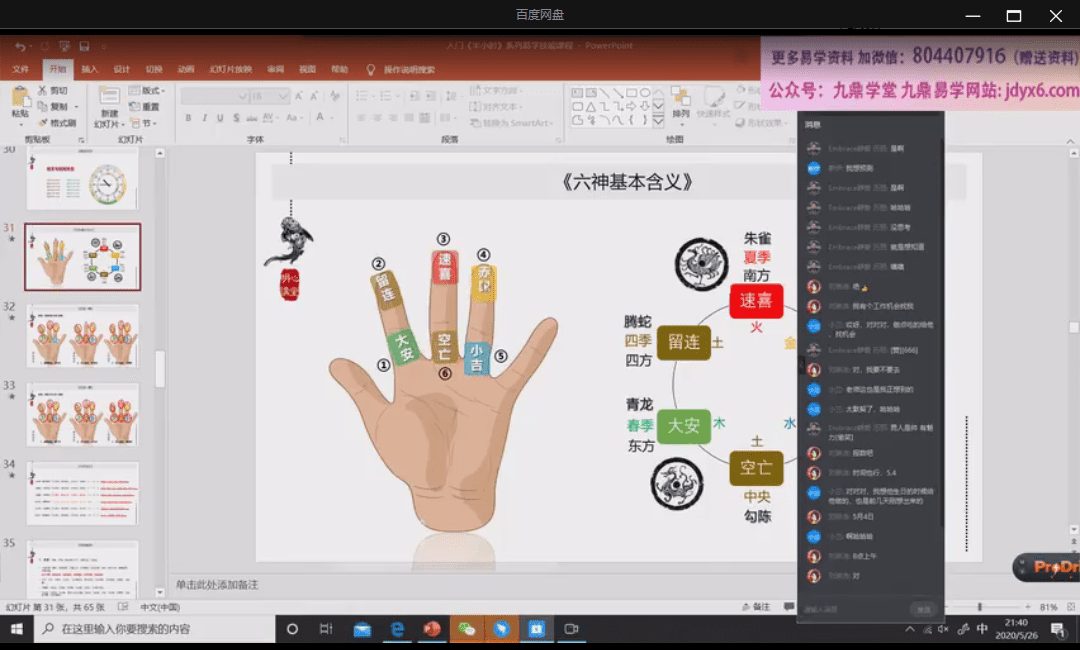This screenshot has height=650, width=1080.
Task: Click the Paste icon in the ribbon
Action: click(20, 98)
